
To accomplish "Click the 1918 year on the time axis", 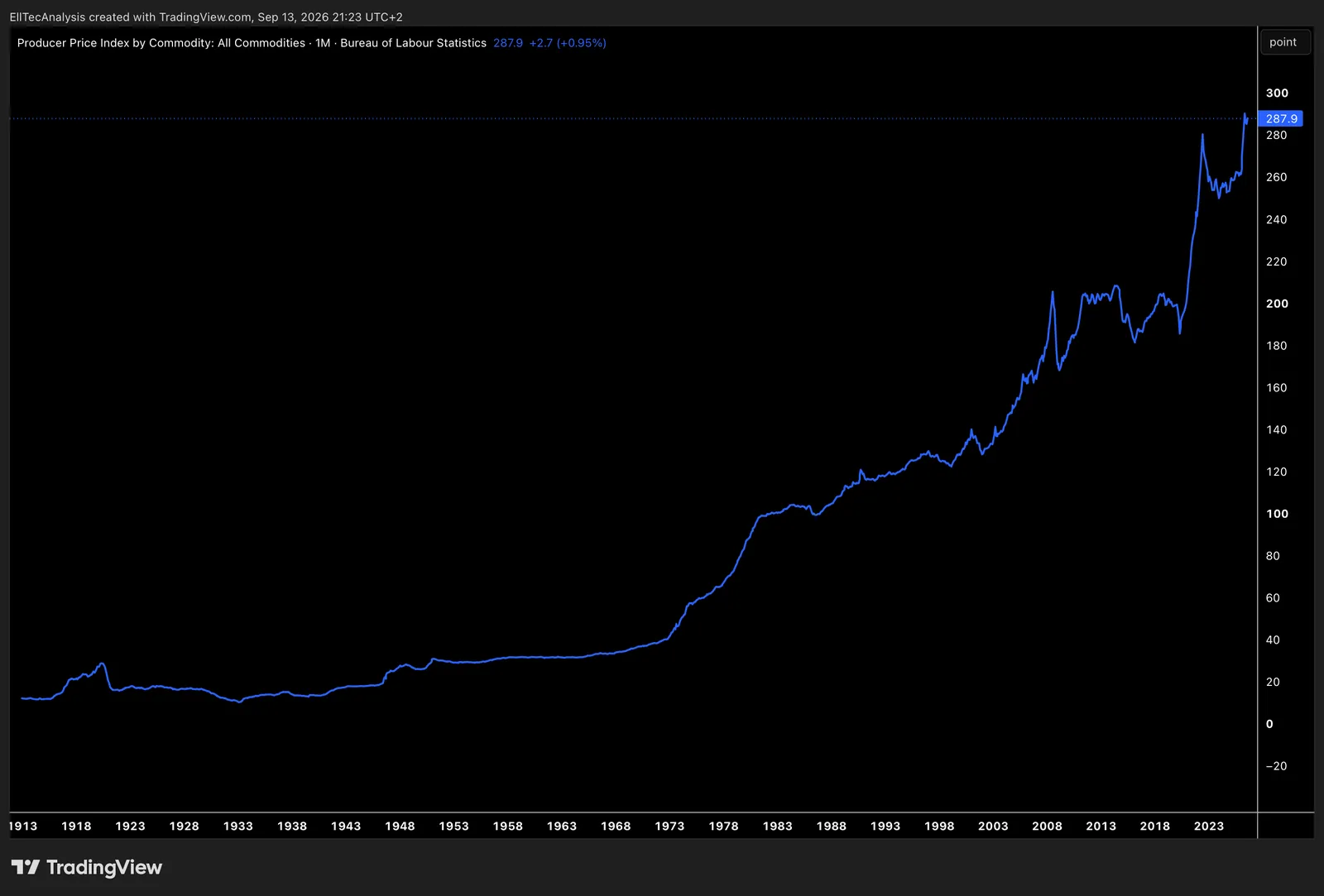I will pyautogui.click(x=76, y=826).
